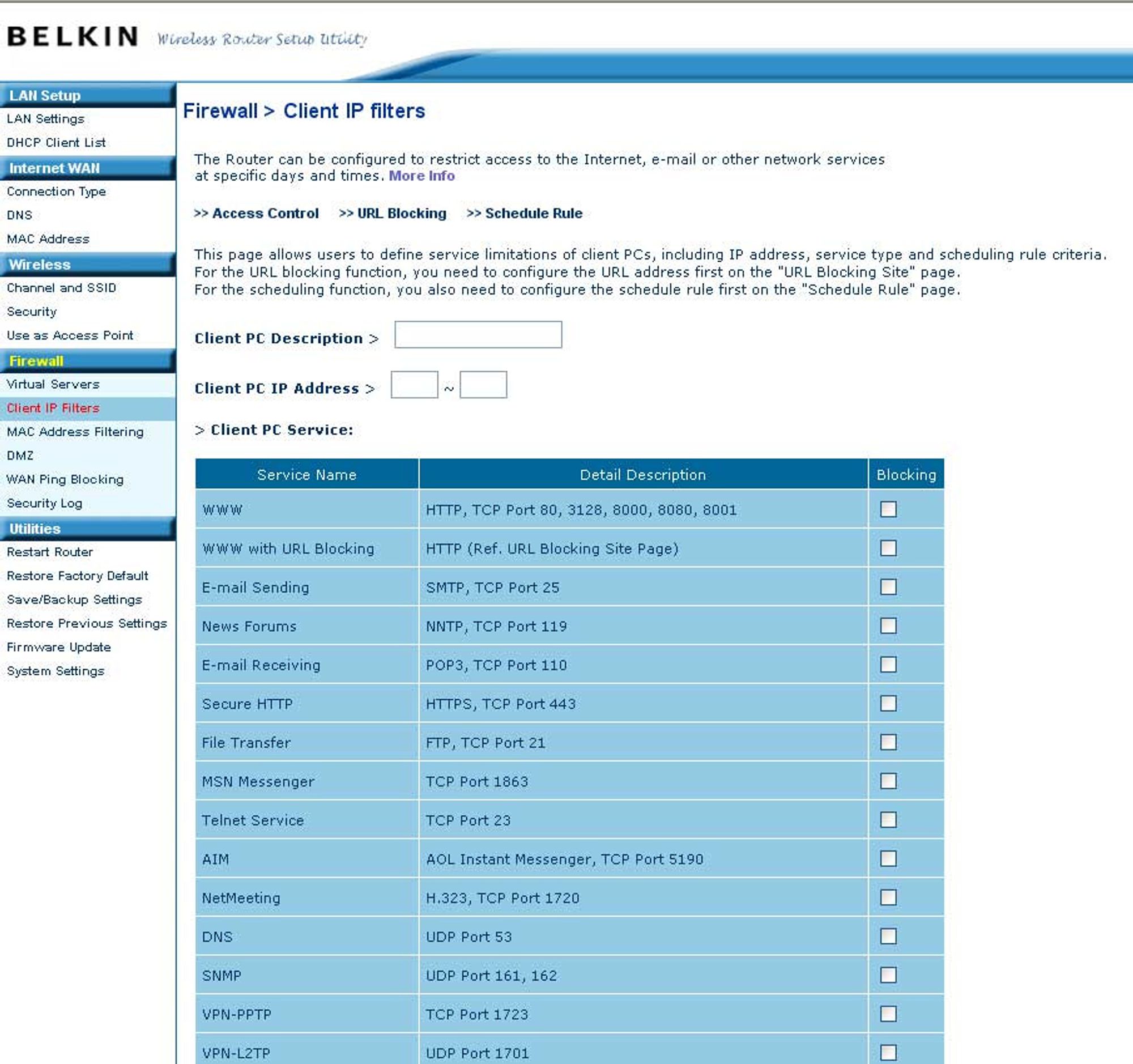1133x1064 pixels.
Task: Click the Wireless section header
Action: 88,265
